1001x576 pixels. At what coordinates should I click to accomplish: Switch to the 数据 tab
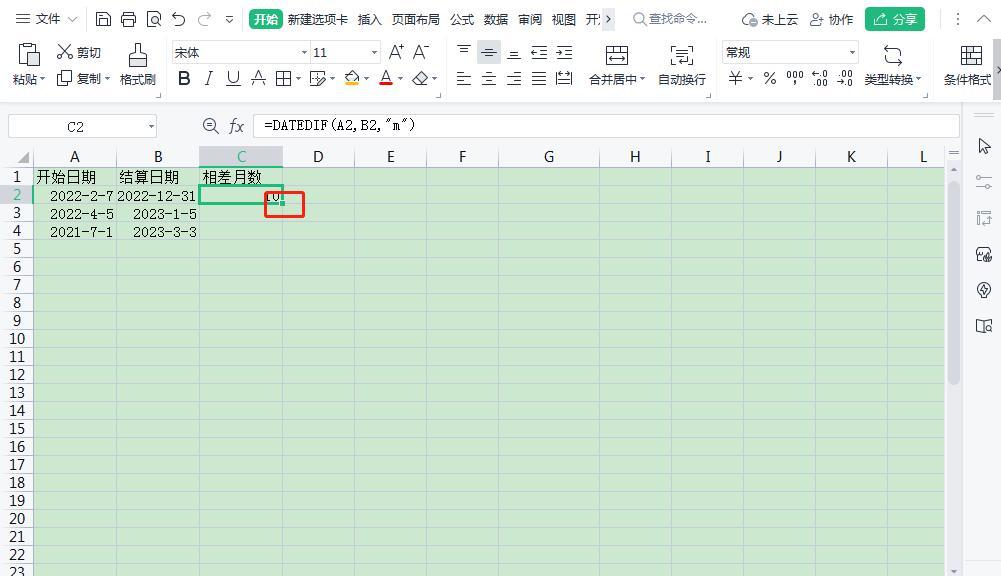496,20
